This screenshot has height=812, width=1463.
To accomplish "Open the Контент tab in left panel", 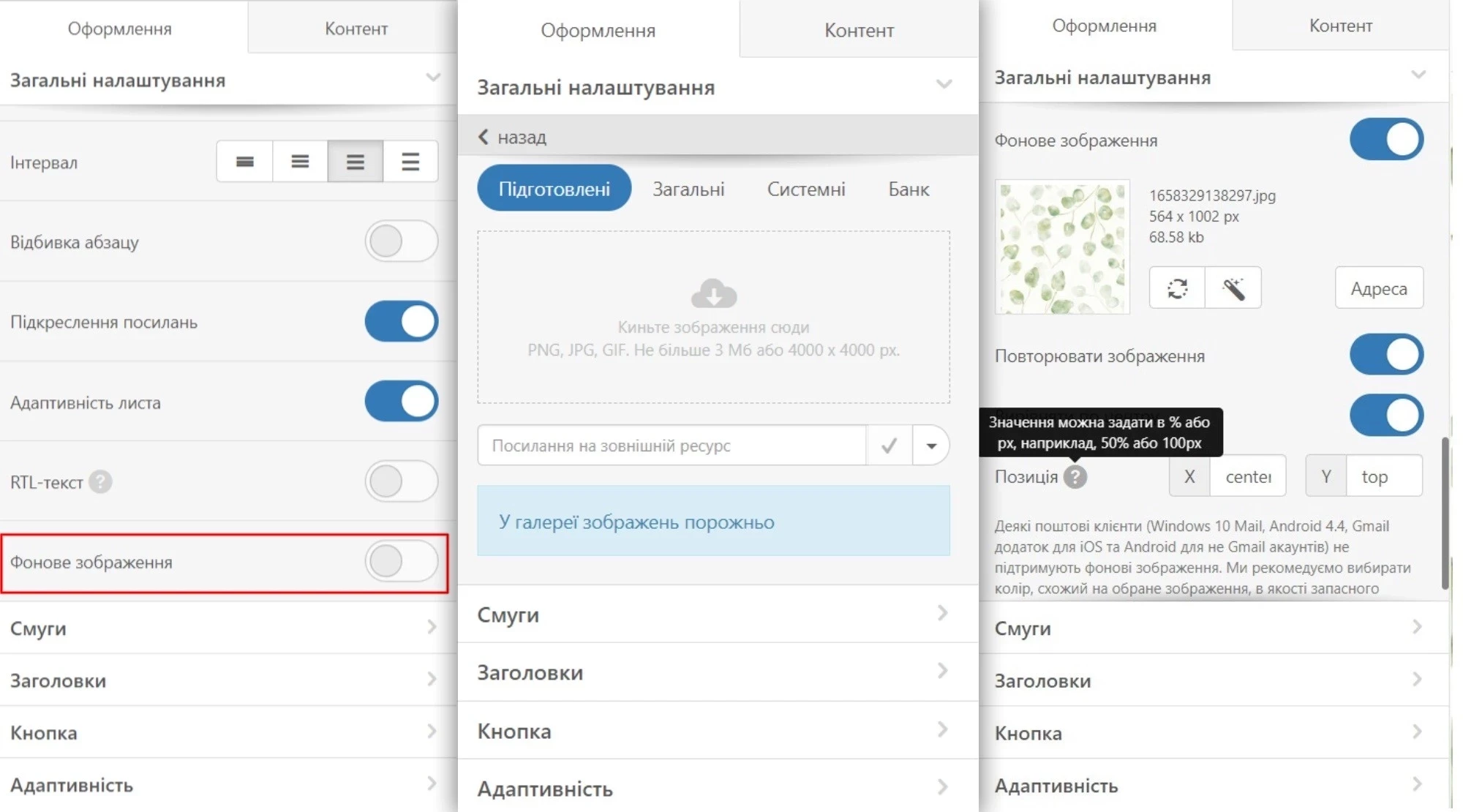I will point(356,29).
